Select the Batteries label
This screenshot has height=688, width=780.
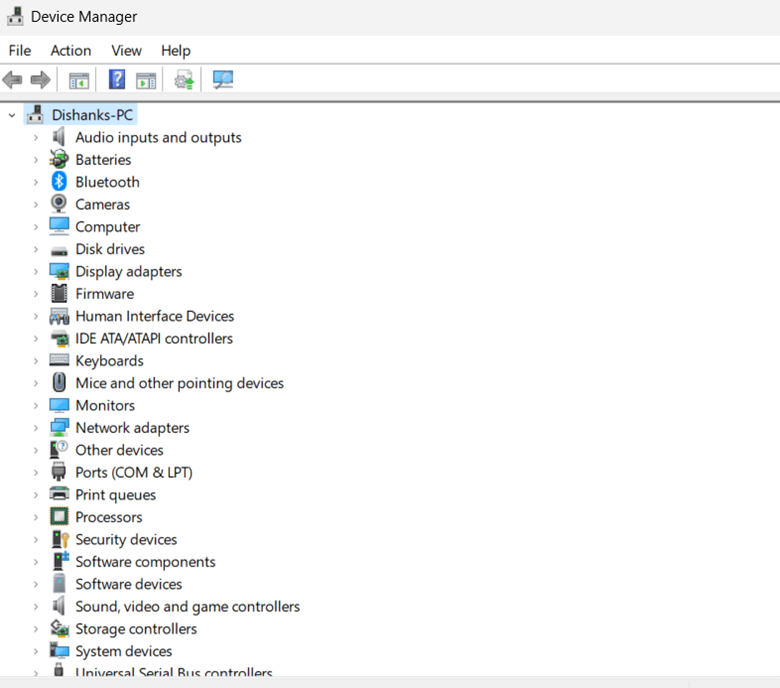103,160
